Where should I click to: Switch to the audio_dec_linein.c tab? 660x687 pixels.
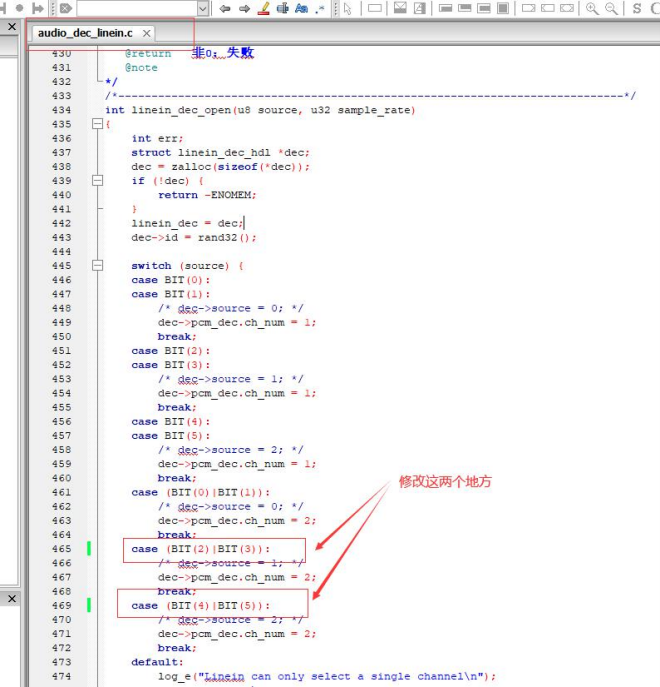coord(85,33)
